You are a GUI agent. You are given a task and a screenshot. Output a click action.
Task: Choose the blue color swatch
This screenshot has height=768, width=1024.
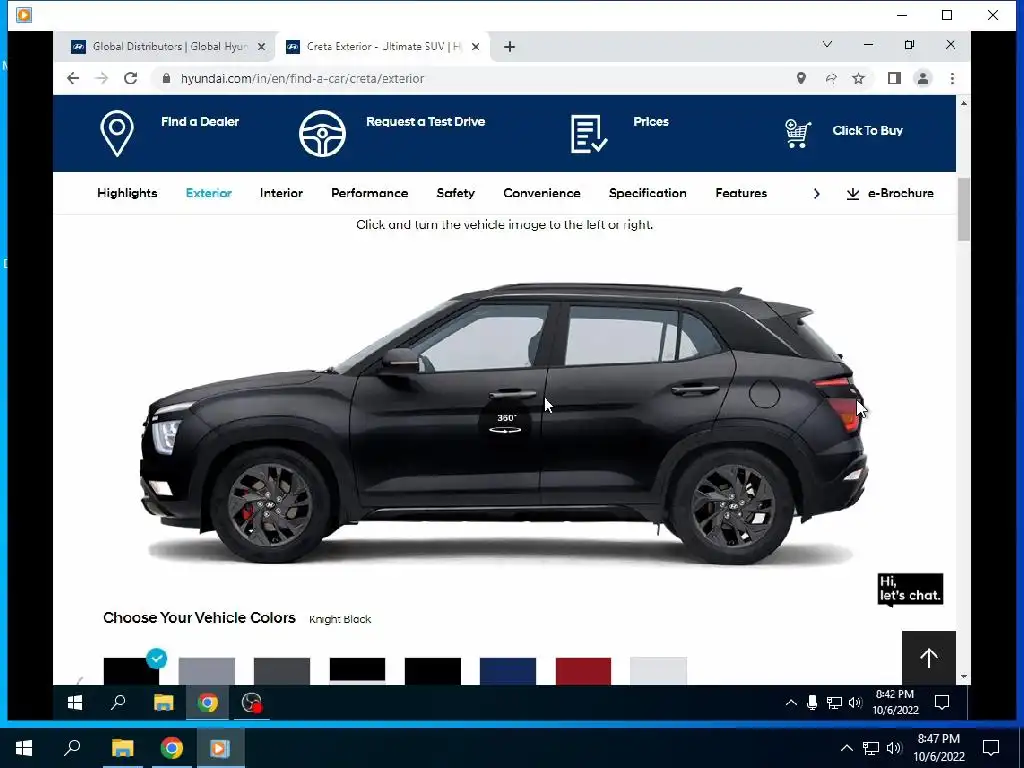[x=507, y=671]
